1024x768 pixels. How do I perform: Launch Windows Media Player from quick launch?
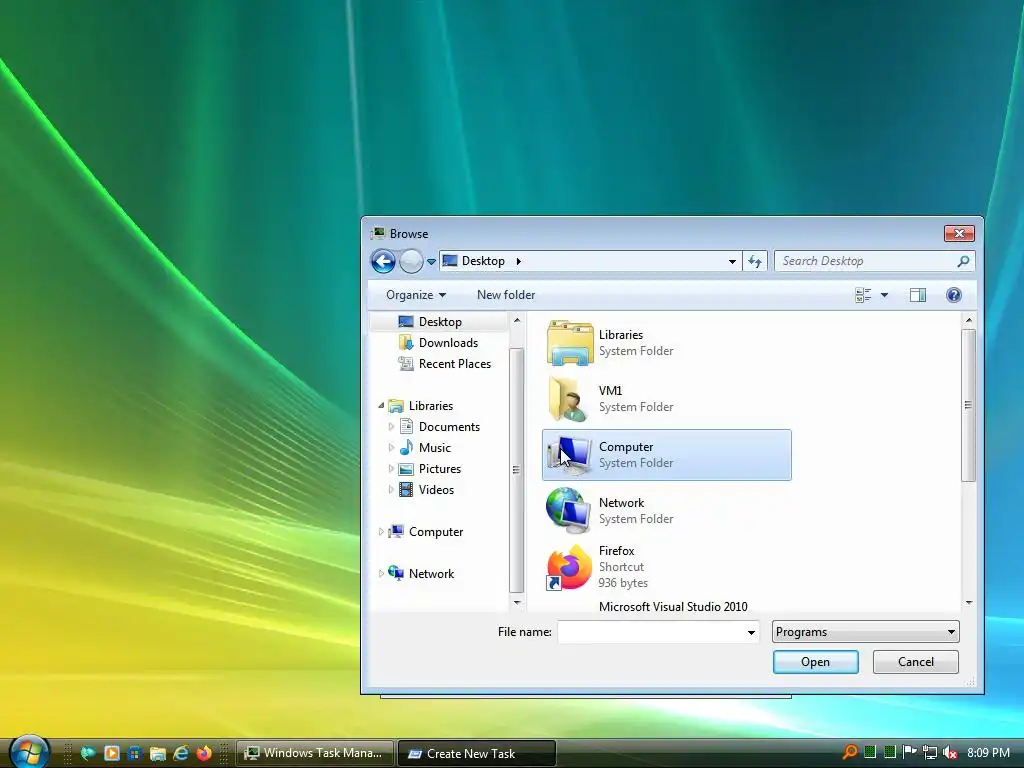pyautogui.click(x=112, y=753)
